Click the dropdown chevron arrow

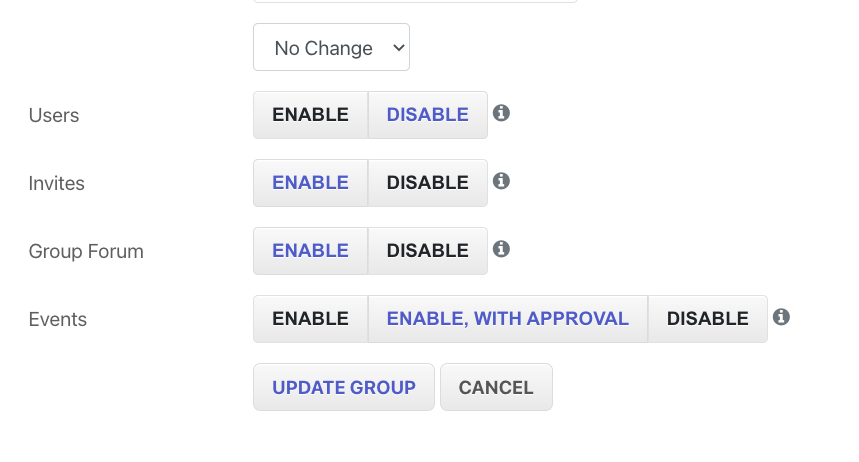tap(399, 48)
